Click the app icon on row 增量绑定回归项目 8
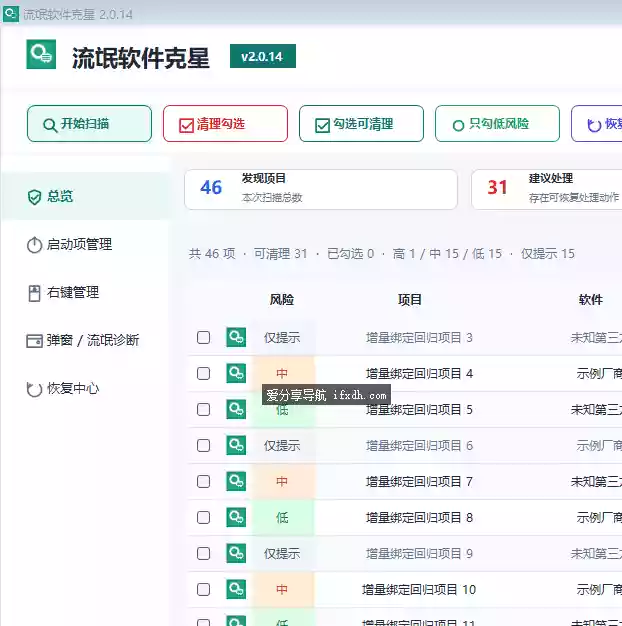 click(236, 517)
